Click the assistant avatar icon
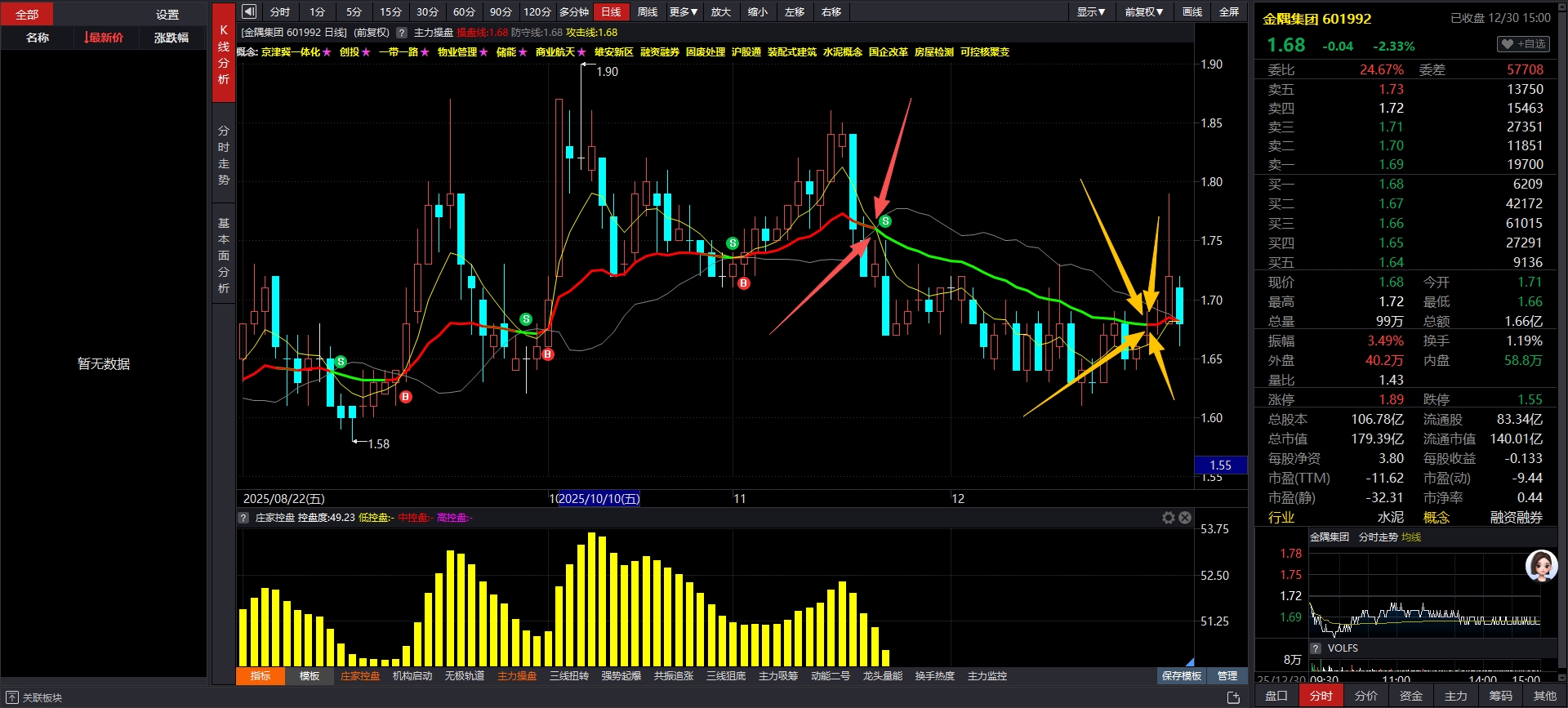 tap(1541, 566)
